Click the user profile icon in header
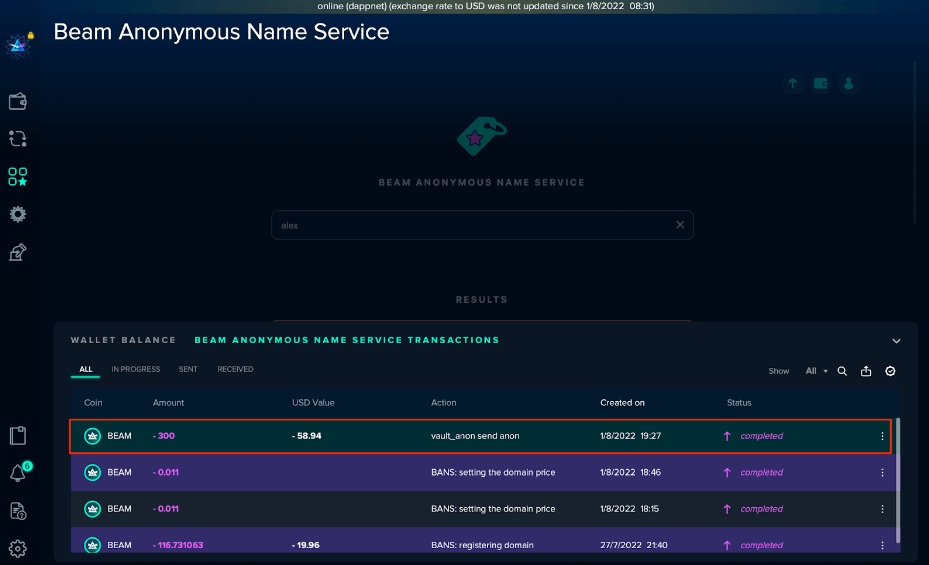This screenshot has height=565, width=929. tap(849, 84)
